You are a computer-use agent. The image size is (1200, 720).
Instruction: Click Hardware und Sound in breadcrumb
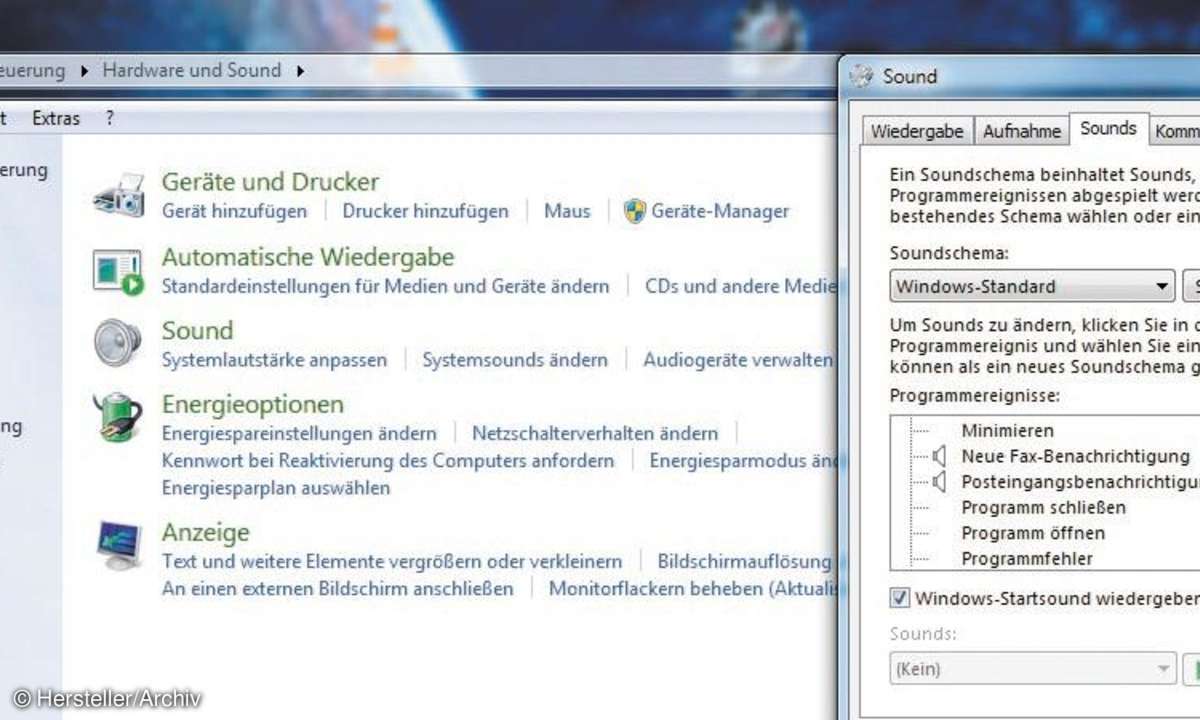click(x=192, y=71)
